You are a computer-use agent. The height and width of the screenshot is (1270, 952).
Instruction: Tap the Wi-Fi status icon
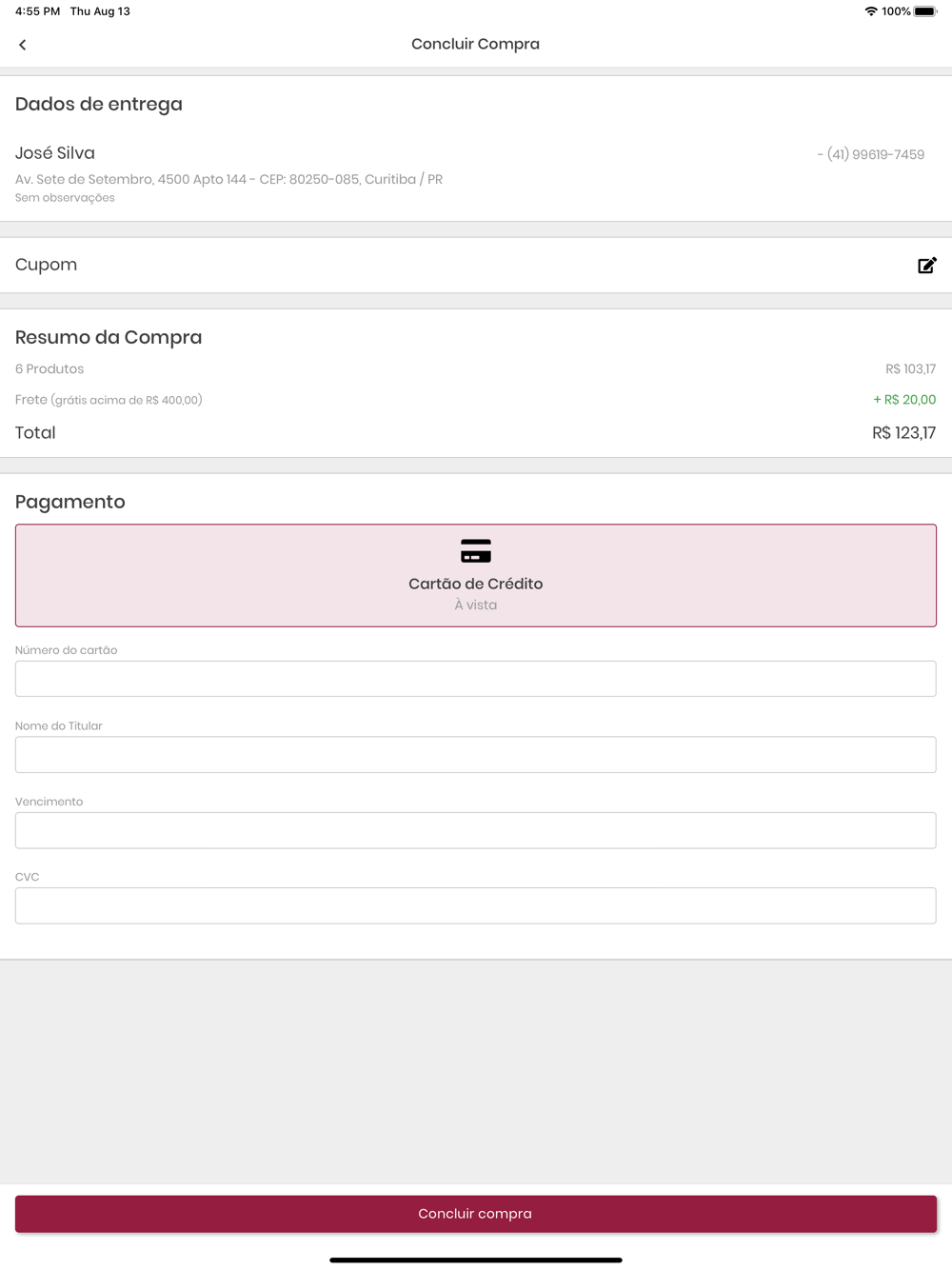coord(870,11)
